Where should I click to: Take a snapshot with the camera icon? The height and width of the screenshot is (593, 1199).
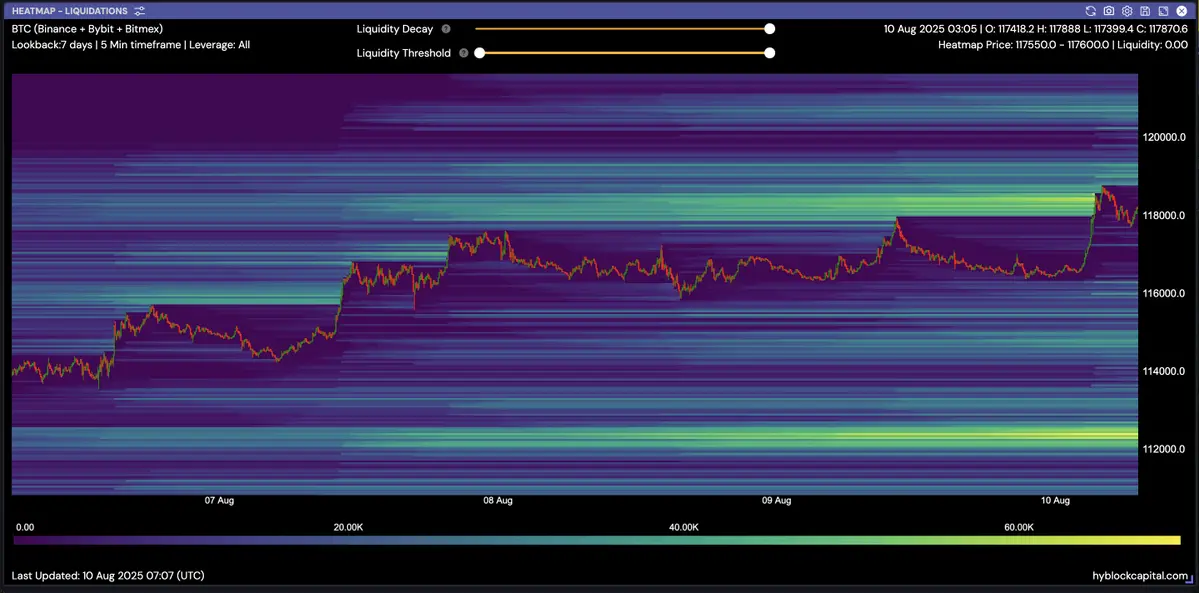pos(1109,11)
